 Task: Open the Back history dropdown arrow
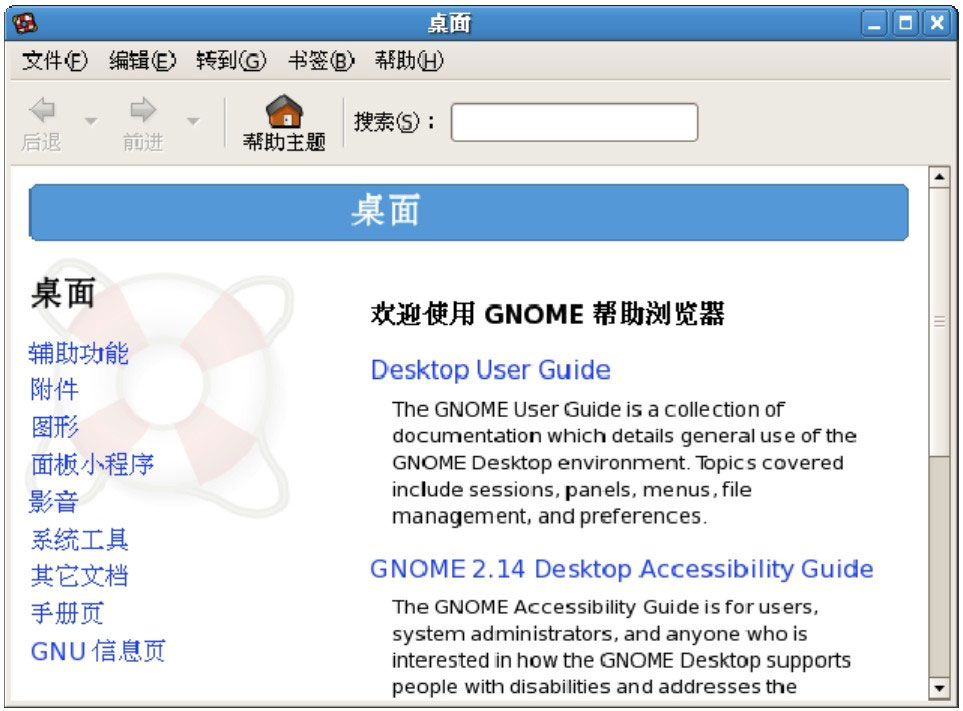(91, 121)
